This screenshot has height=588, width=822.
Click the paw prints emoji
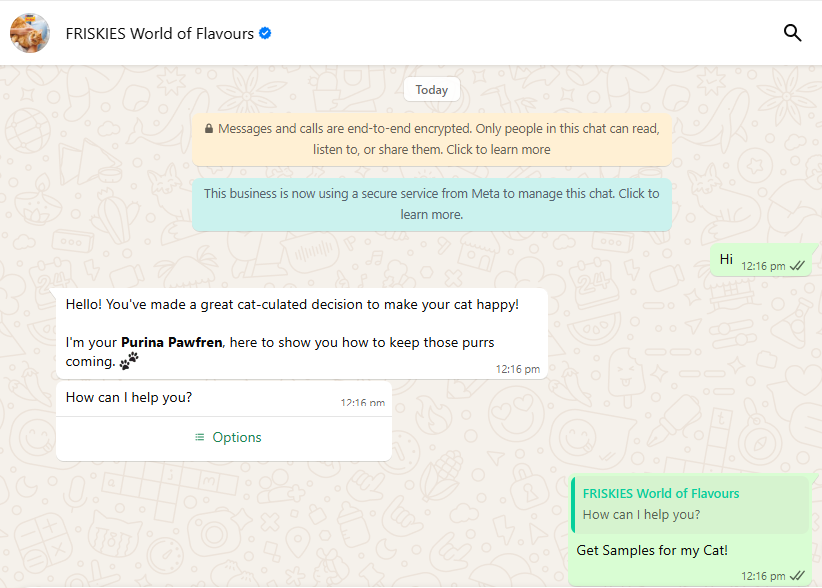(x=130, y=360)
